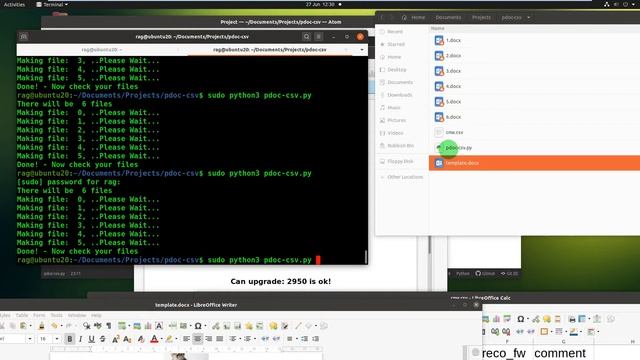640x360 pixels.
Task: Open the terminal hamburger menu
Action: tap(319, 37)
